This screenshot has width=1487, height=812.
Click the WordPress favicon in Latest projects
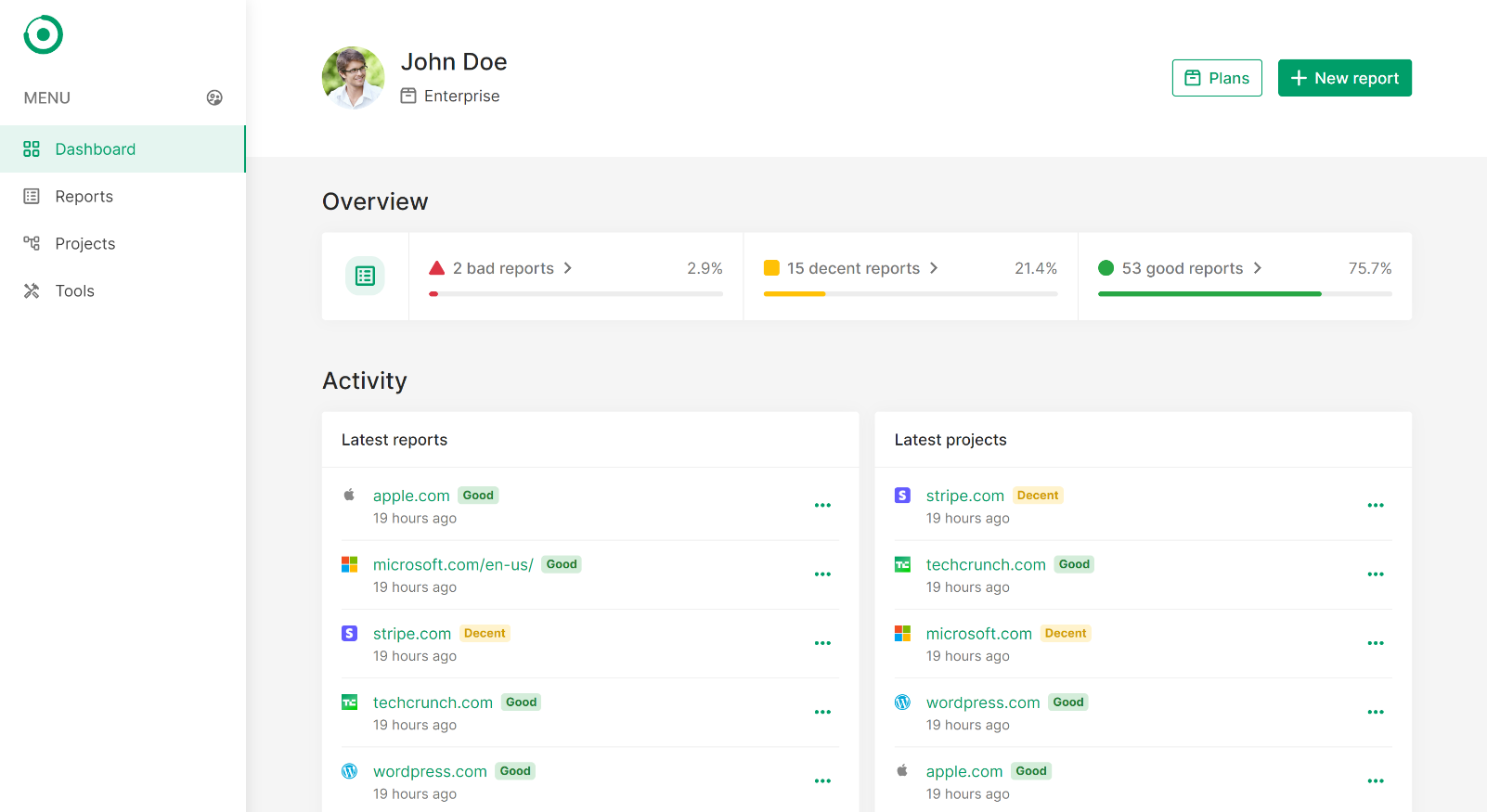coord(902,702)
